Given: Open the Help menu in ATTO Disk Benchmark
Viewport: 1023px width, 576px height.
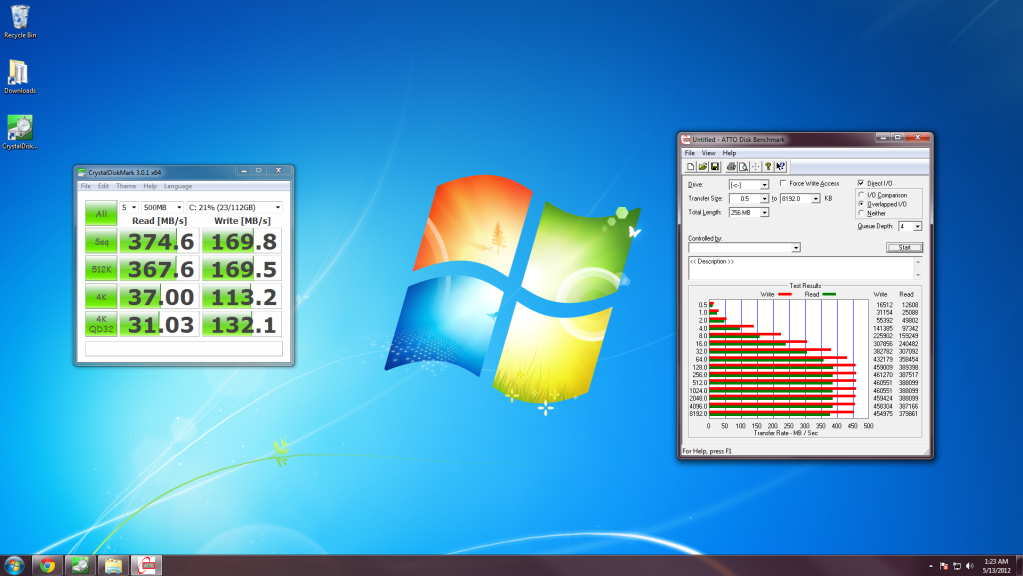Looking at the screenshot, I should (x=729, y=153).
